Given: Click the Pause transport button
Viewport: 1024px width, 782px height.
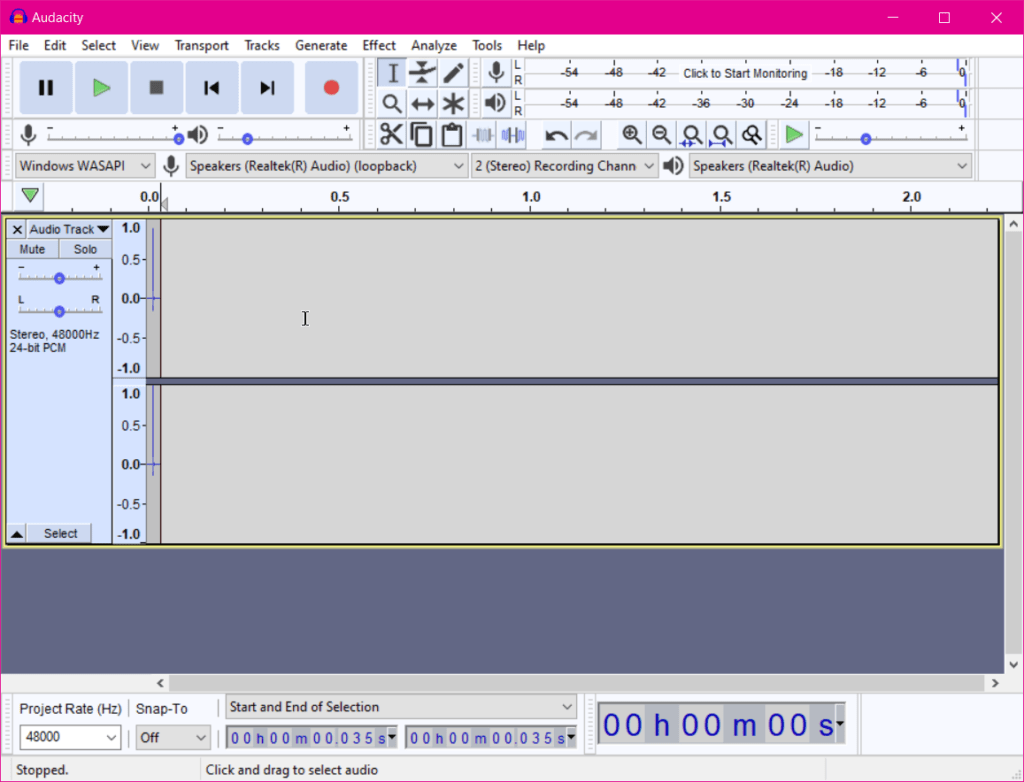Looking at the screenshot, I should pyautogui.click(x=46, y=88).
